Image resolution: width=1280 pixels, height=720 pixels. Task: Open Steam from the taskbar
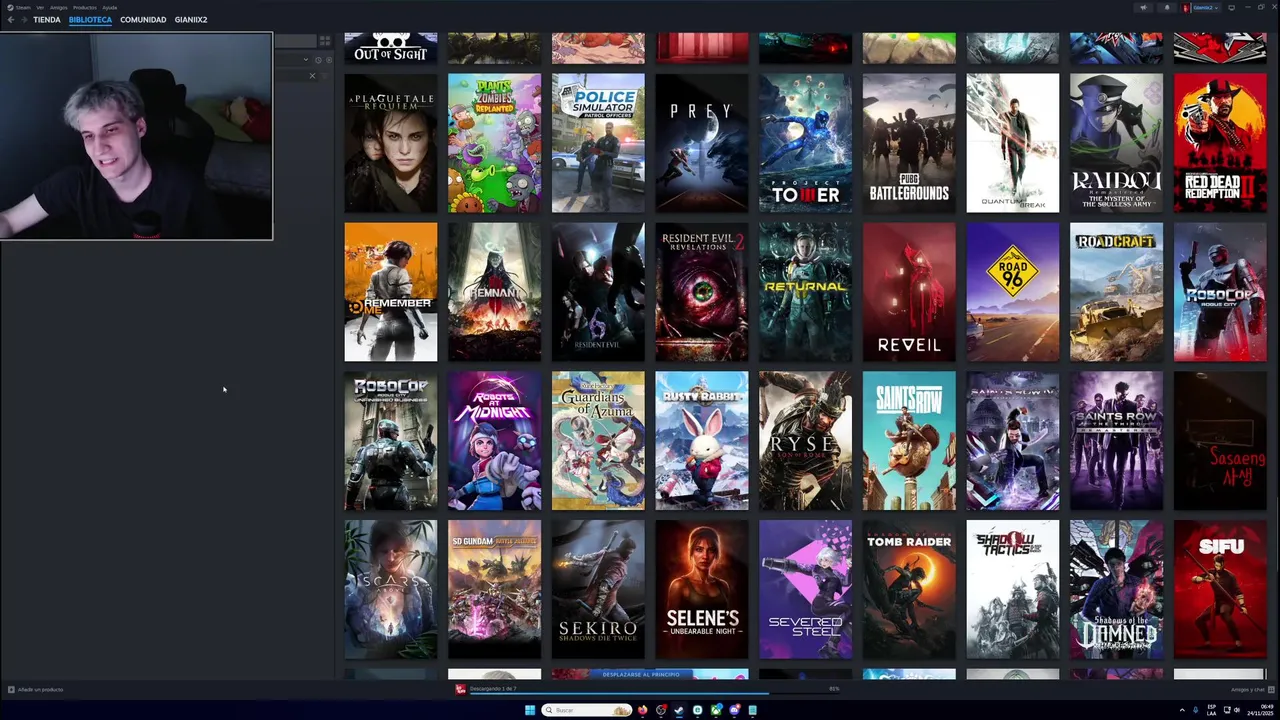tap(679, 710)
